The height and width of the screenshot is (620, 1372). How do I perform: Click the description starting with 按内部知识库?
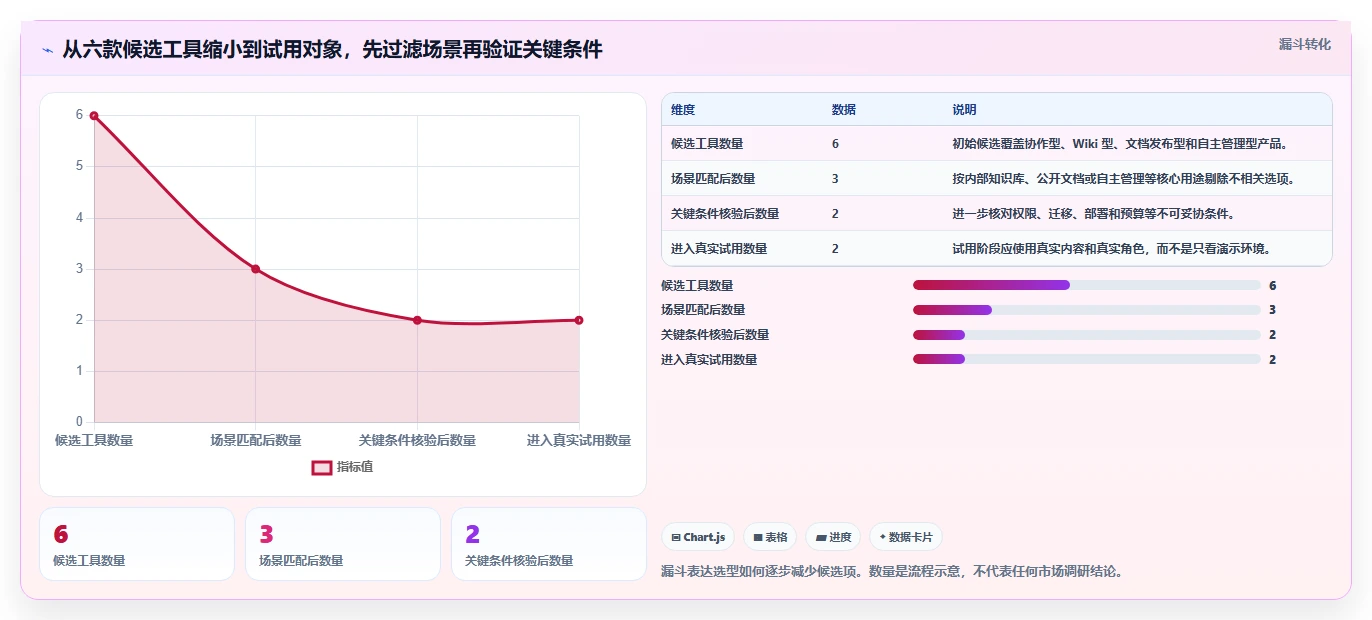pyautogui.click(x=1124, y=179)
